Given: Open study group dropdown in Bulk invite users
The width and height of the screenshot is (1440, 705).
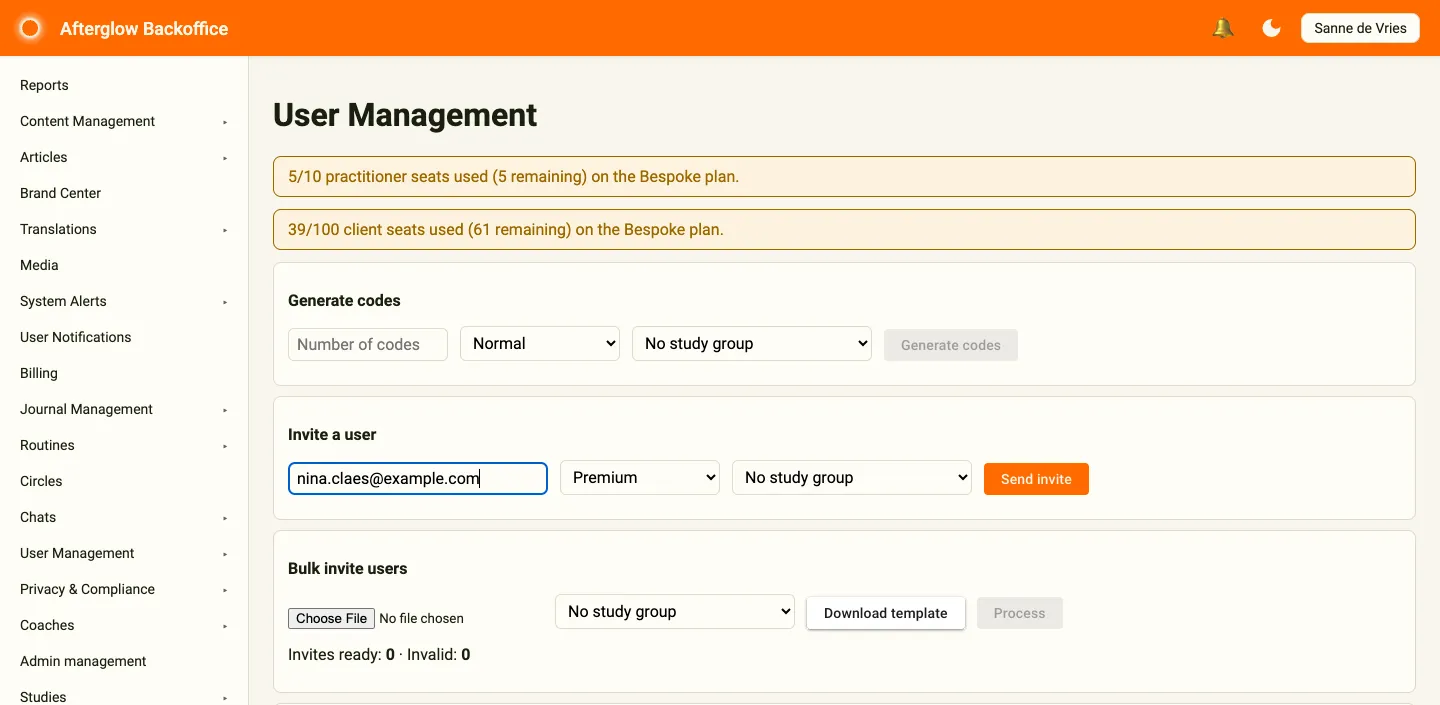Looking at the screenshot, I should pos(675,612).
